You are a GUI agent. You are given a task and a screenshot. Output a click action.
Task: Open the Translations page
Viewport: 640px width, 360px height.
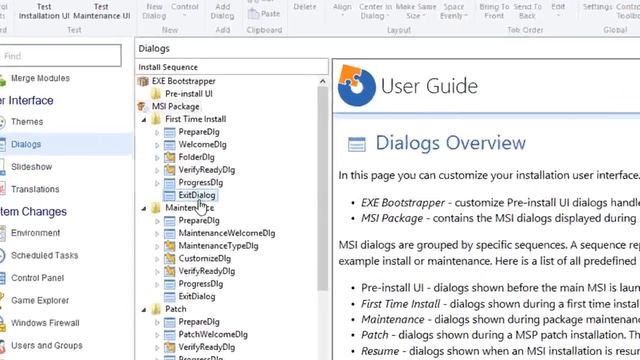[x=35, y=189]
